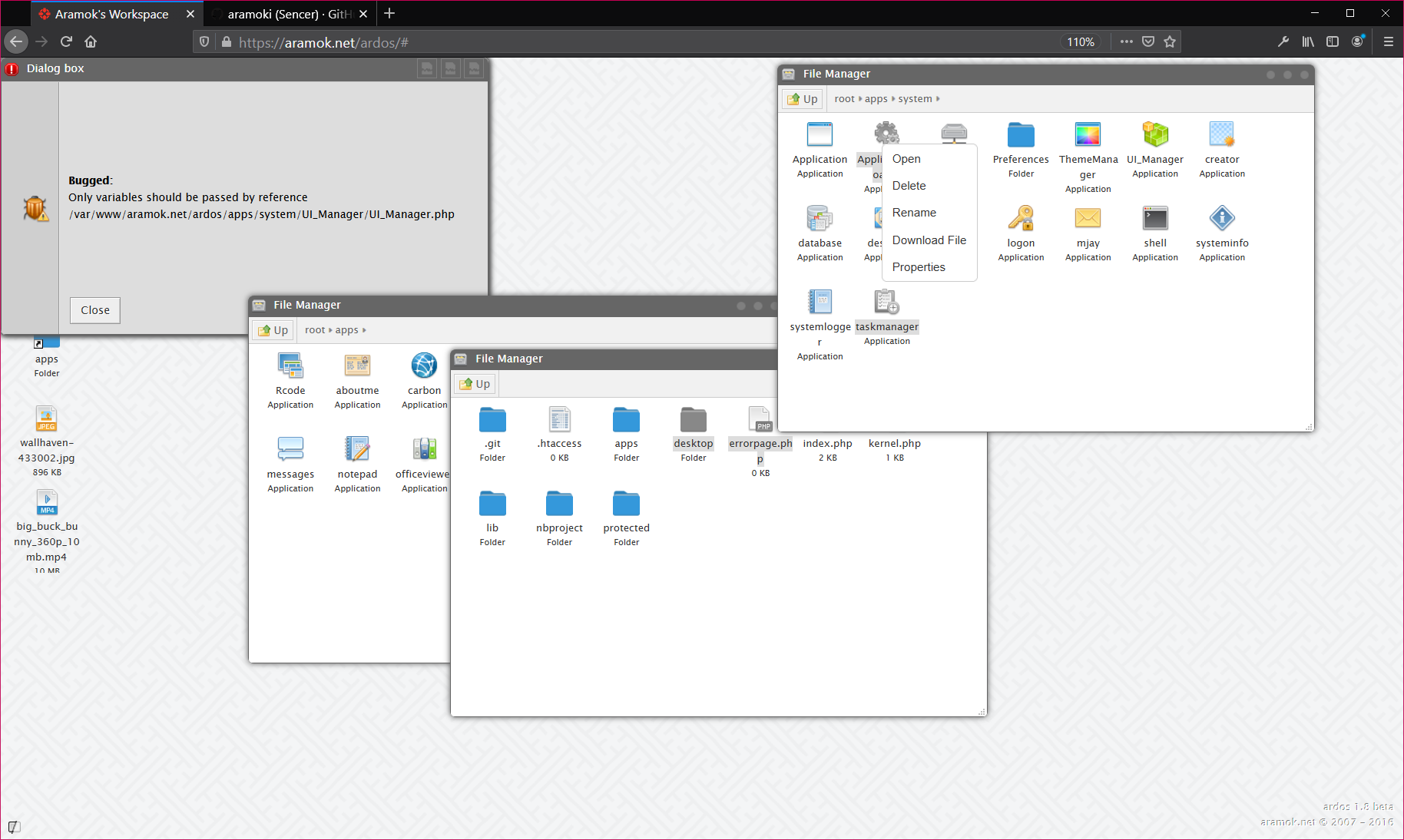
Task: Open the database application icon
Action: coord(820,219)
